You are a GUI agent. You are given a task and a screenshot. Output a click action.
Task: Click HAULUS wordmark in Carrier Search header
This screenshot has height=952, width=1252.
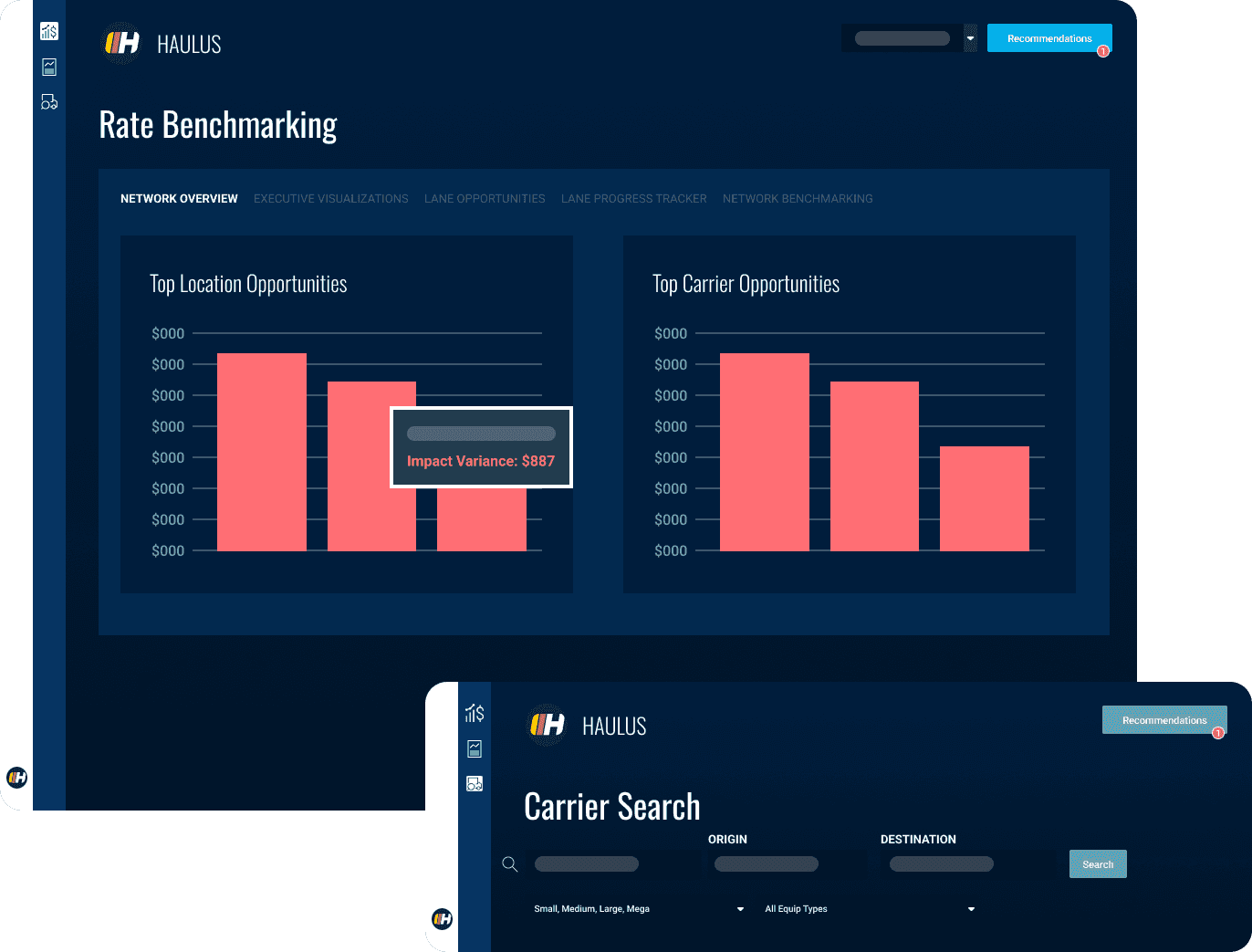coord(614,726)
